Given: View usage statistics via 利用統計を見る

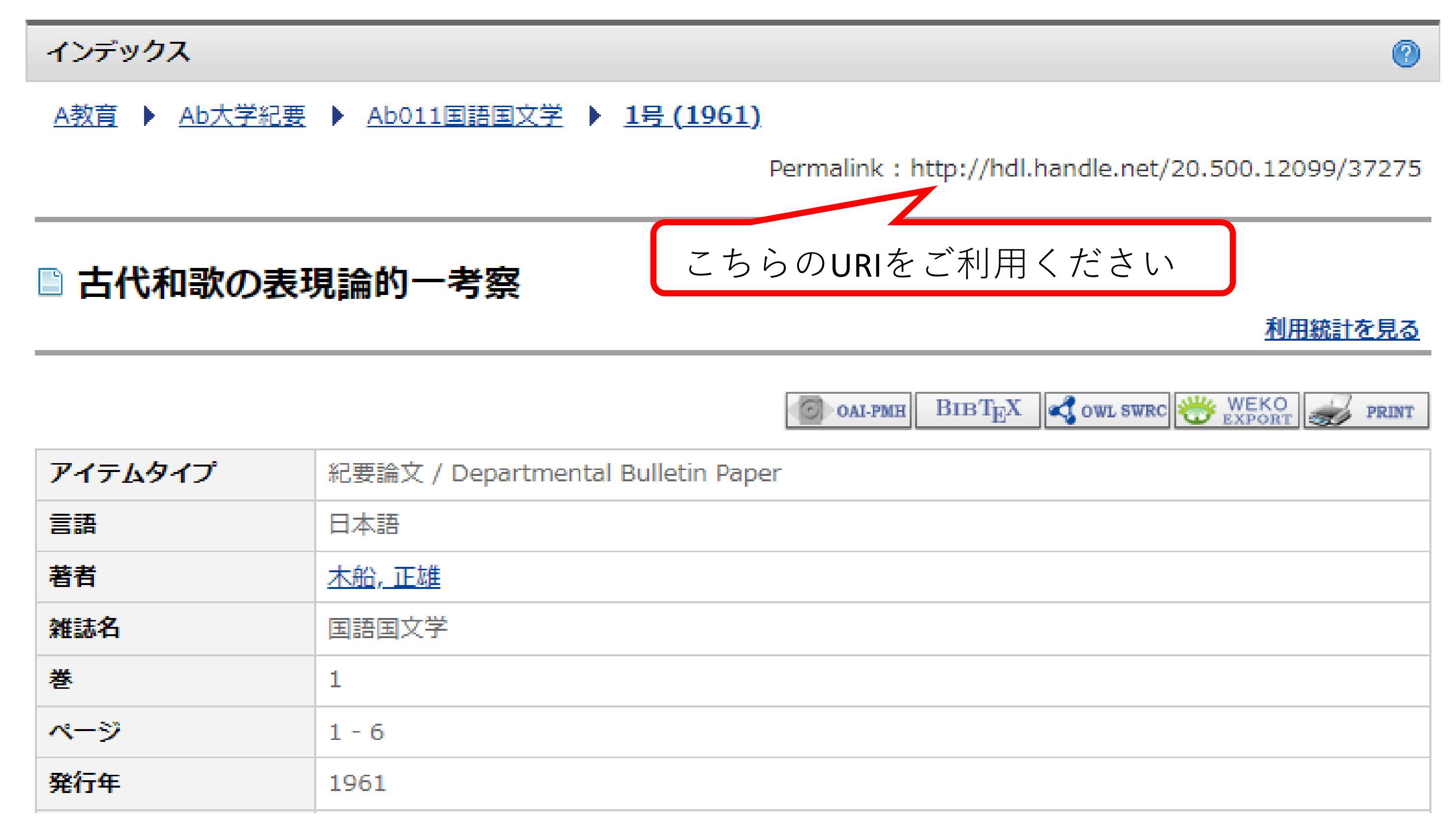Looking at the screenshot, I should (x=1342, y=329).
